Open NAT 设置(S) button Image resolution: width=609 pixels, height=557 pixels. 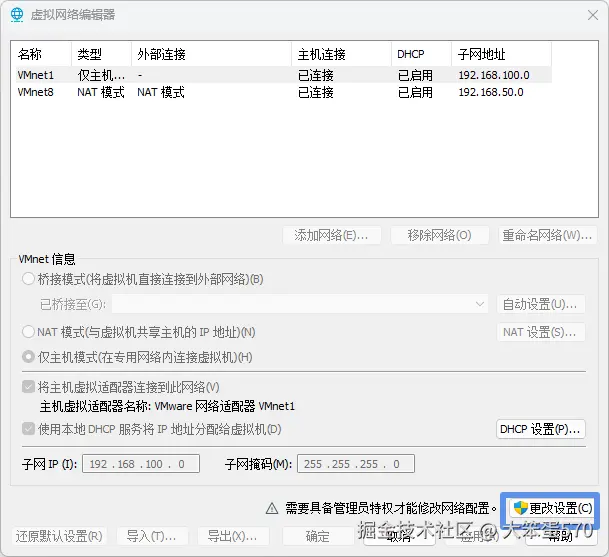(x=541, y=332)
